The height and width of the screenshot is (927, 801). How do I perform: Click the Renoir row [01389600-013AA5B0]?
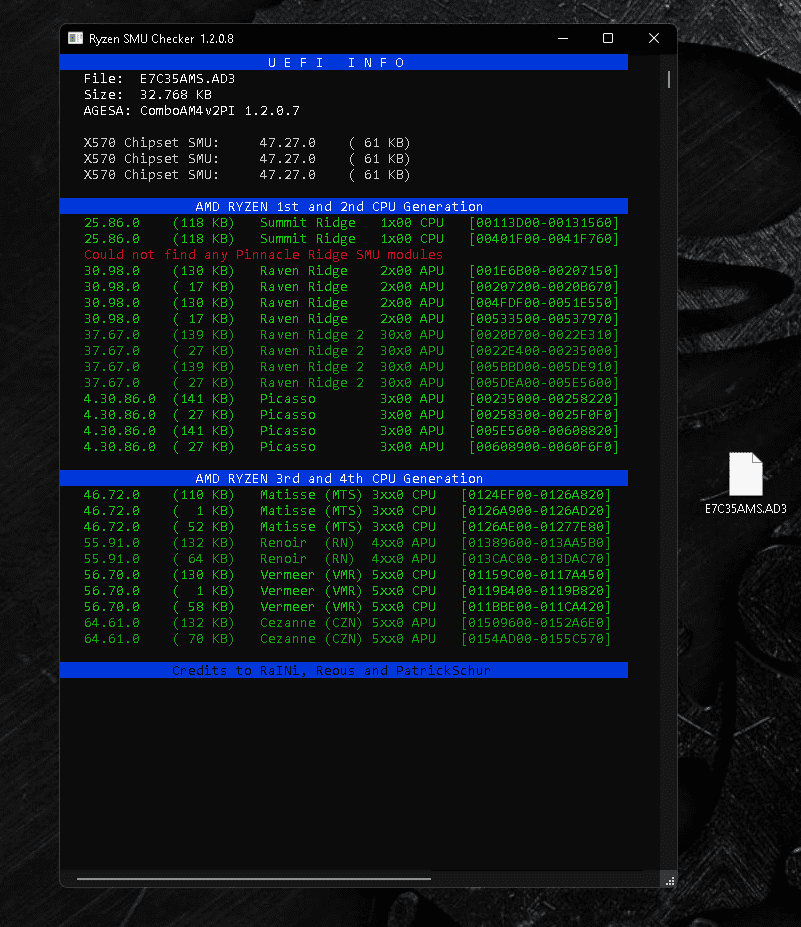click(x=347, y=542)
